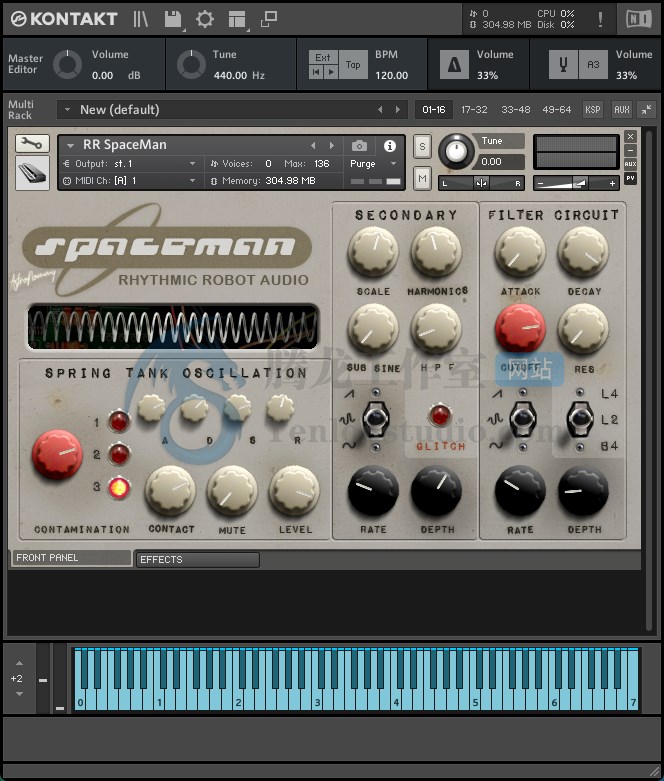Viewport: 664px width, 781px height.
Task: Open the RR SpaceMan instrument name dropdown
Action: [71, 145]
